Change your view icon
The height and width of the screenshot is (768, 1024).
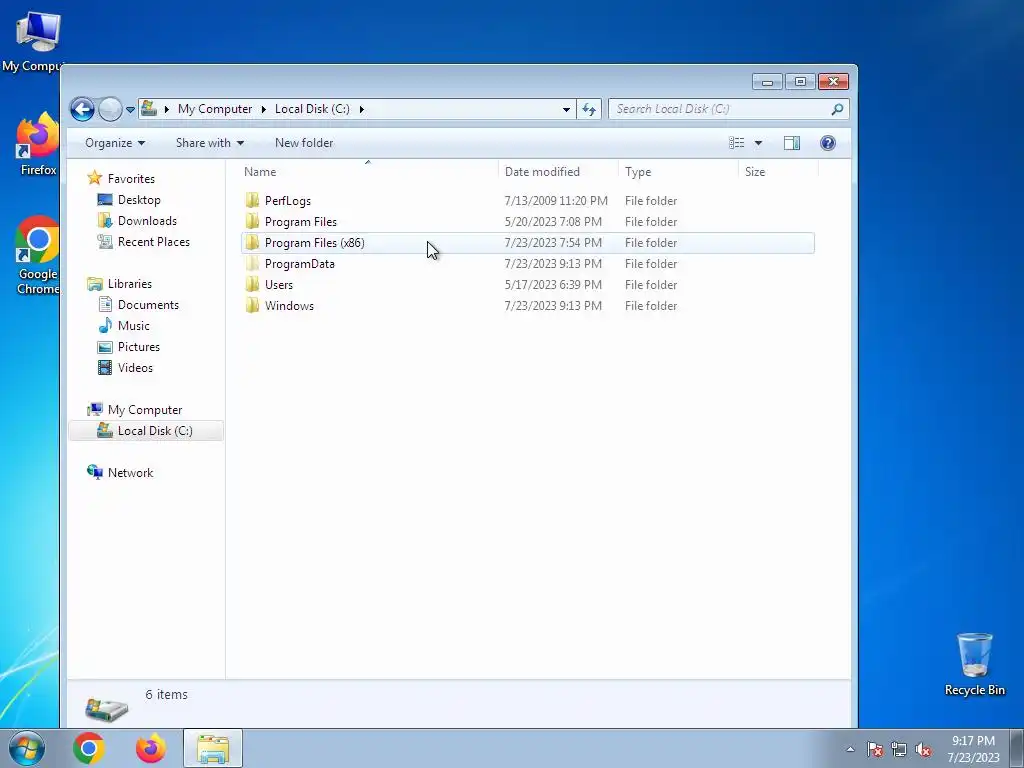tap(737, 143)
